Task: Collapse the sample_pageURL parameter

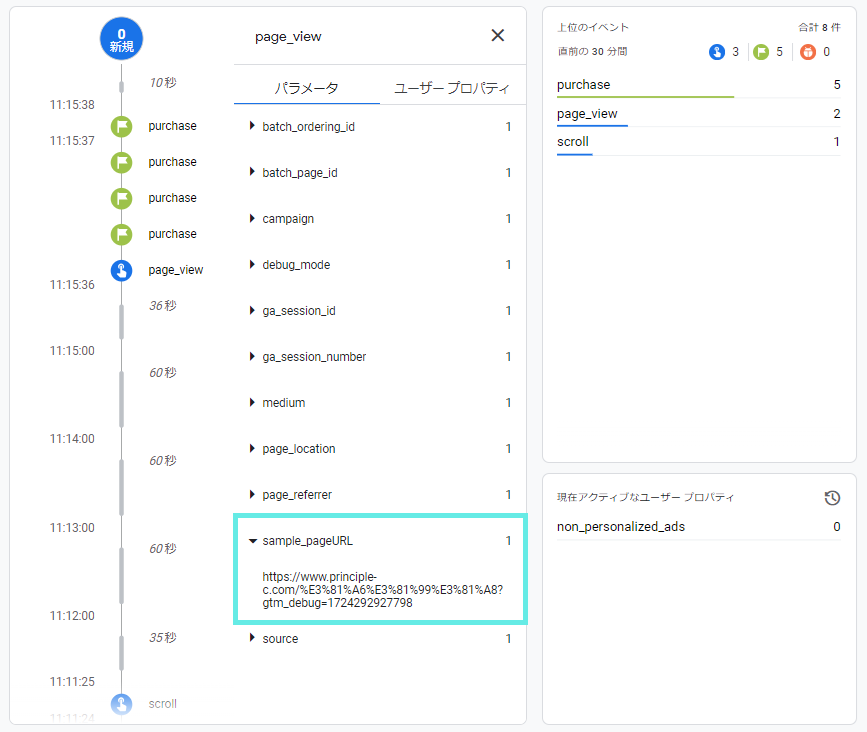Action: [307, 541]
